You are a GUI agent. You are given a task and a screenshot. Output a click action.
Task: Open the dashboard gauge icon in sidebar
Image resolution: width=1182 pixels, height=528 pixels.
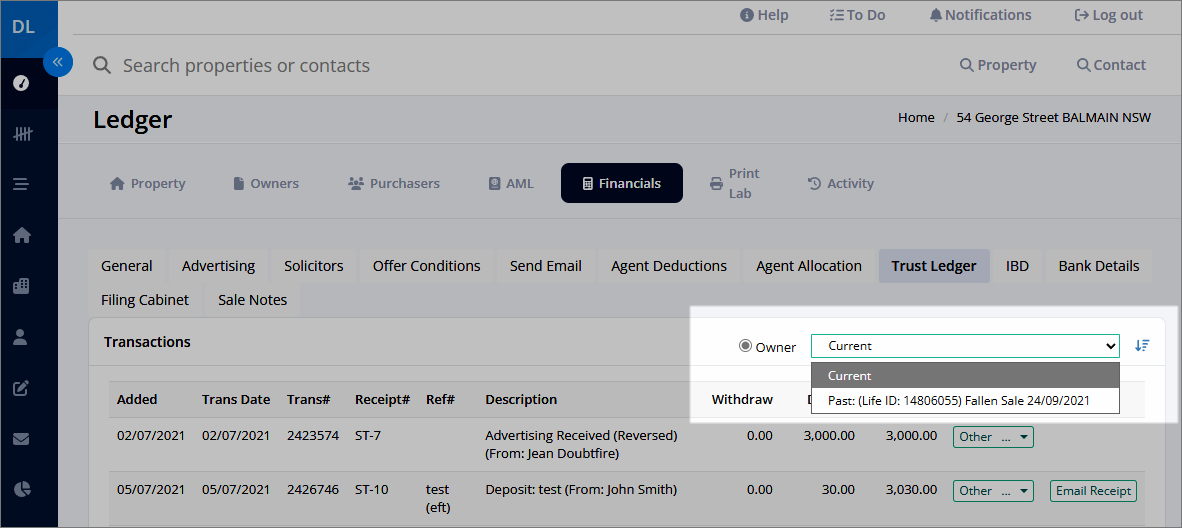tap(22, 83)
